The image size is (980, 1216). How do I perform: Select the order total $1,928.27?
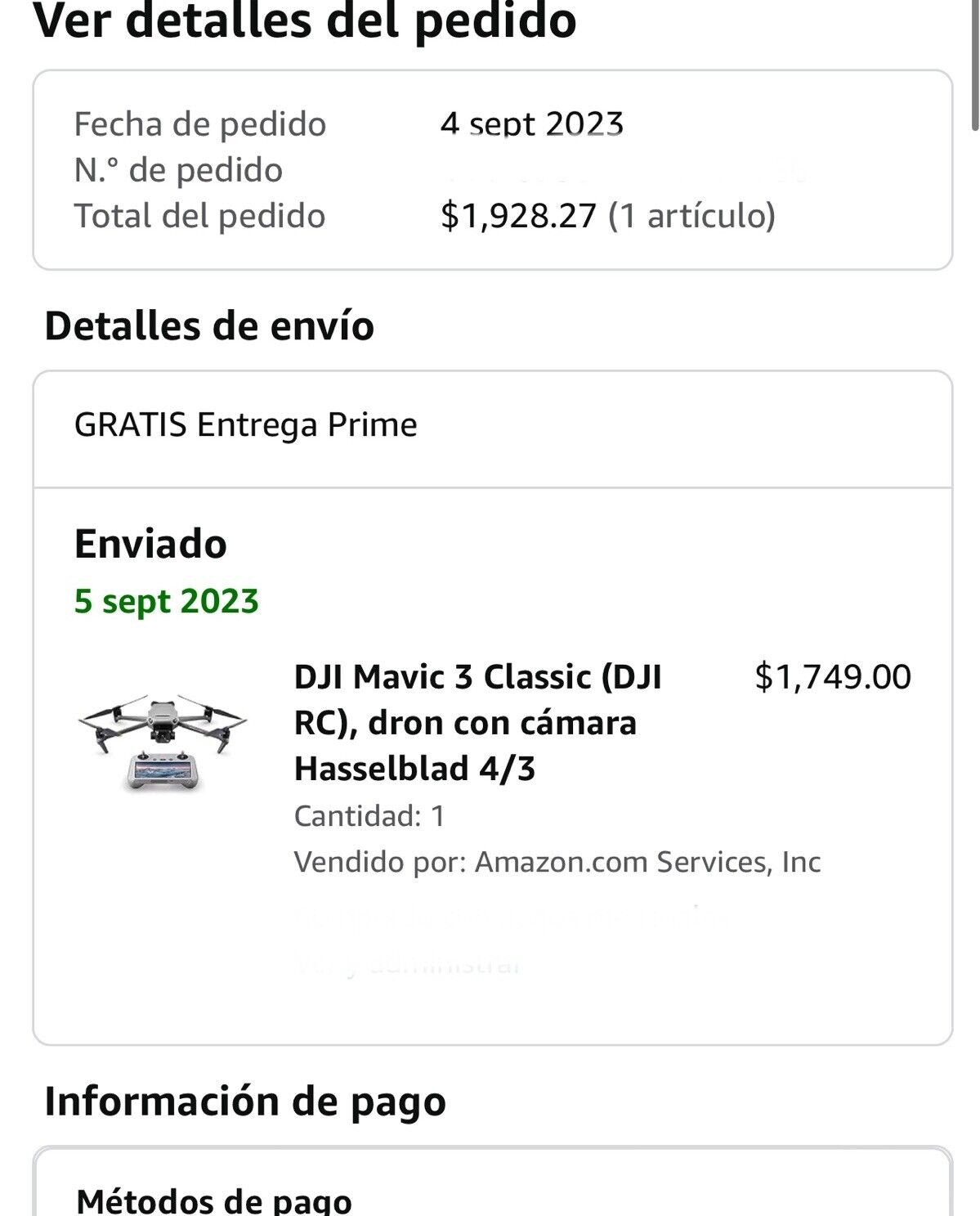pos(519,216)
